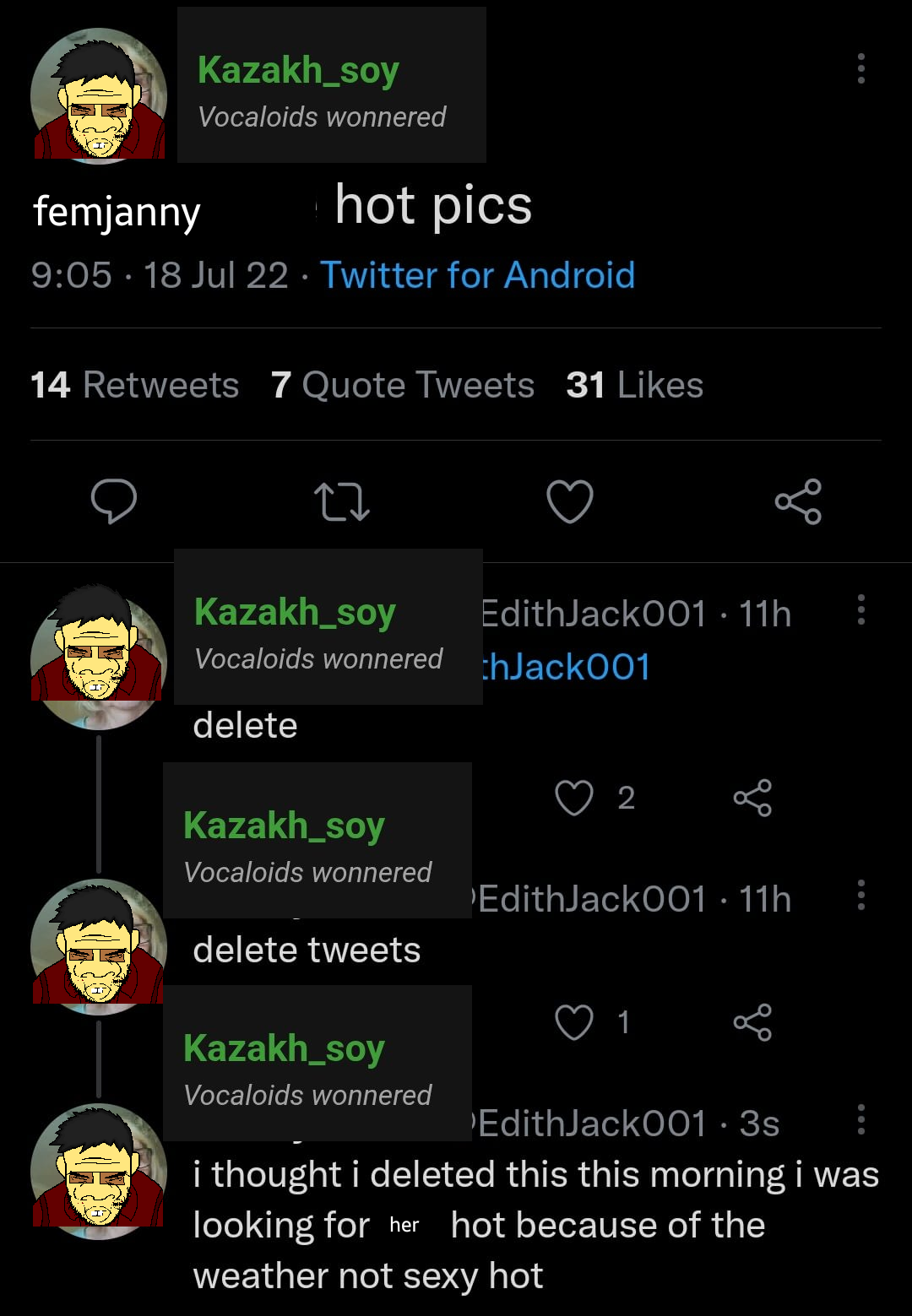Like the "delete tweets" reply heart
The image size is (912, 1316).
coord(574,1022)
